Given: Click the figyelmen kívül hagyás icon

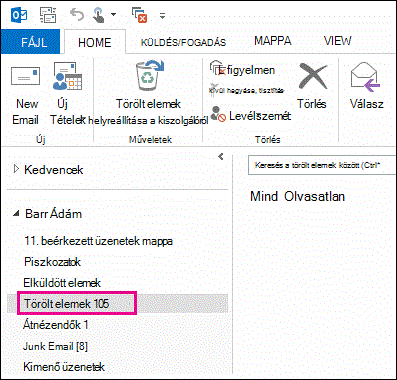Looking at the screenshot, I should pos(218,69).
